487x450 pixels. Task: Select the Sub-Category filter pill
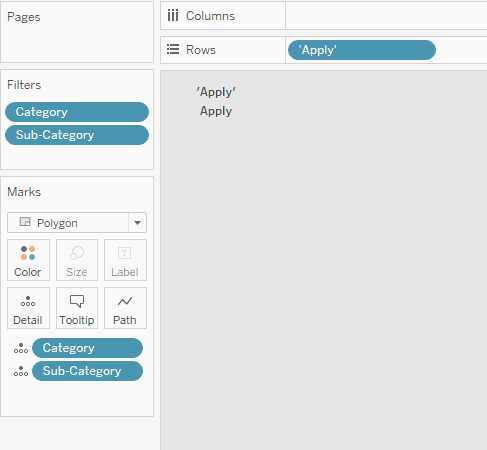click(x=77, y=135)
